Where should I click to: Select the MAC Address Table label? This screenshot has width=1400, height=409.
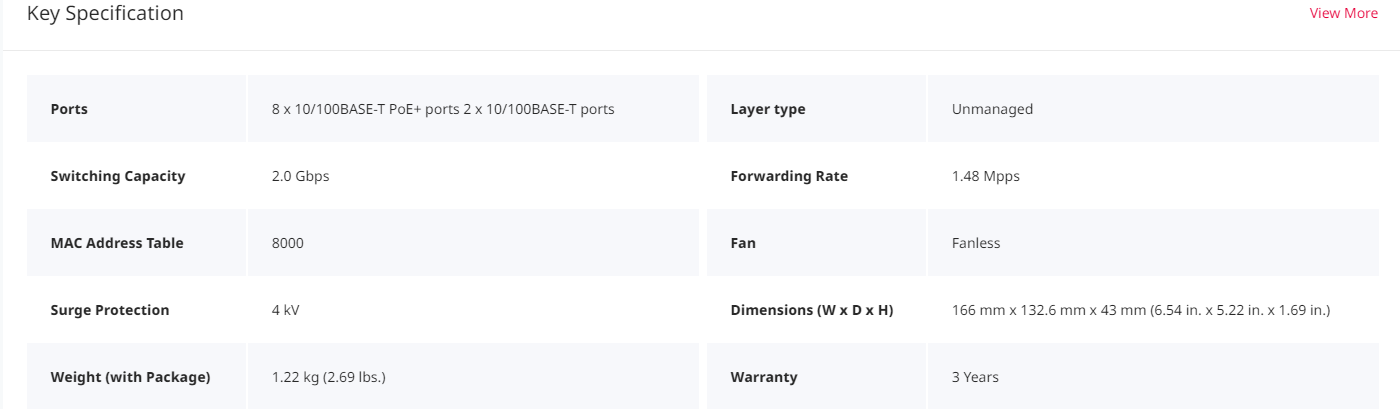tap(117, 243)
